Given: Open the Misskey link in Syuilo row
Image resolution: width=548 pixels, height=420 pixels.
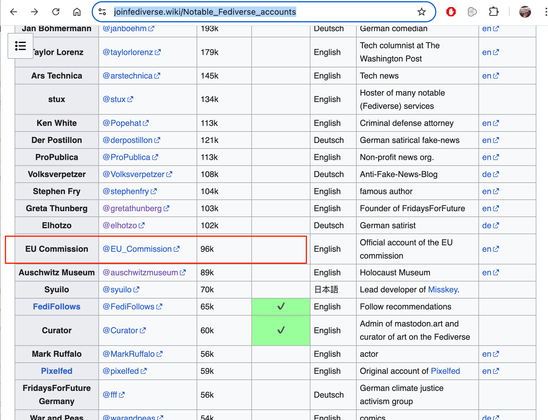Looking at the screenshot, I should point(442,290).
